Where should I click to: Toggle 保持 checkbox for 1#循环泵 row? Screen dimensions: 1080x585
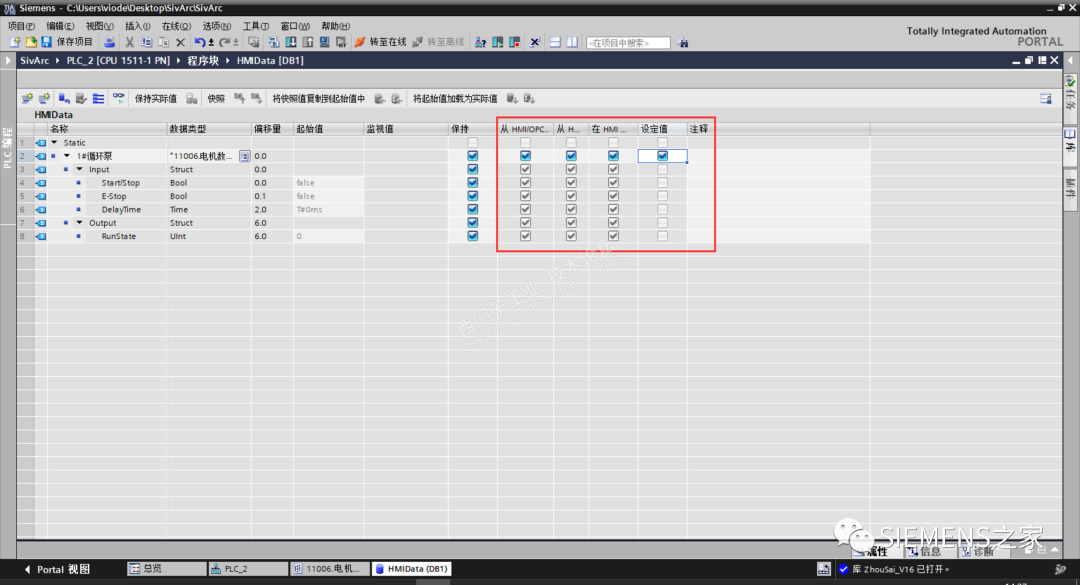(x=472, y=156)
